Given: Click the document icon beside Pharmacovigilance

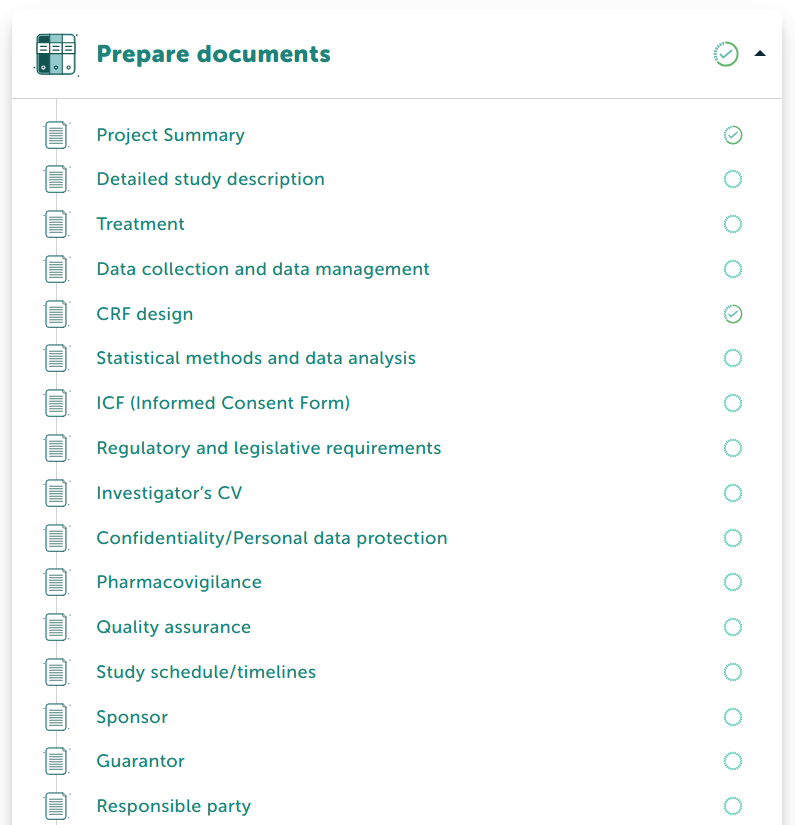Looking at the screenshot, I should pyautogui.click(x=56, y=582).
